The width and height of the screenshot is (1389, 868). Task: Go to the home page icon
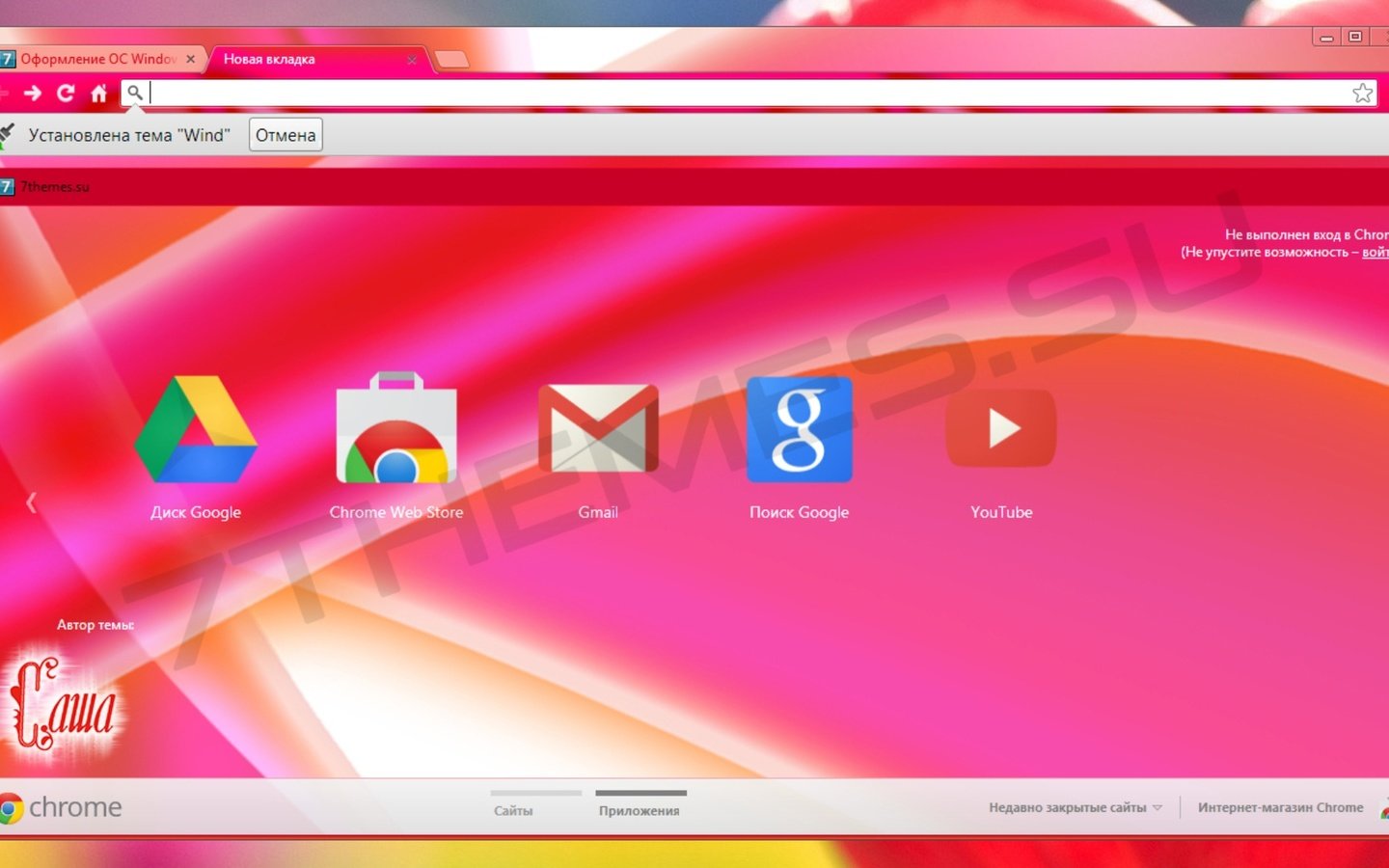point(98,93)
